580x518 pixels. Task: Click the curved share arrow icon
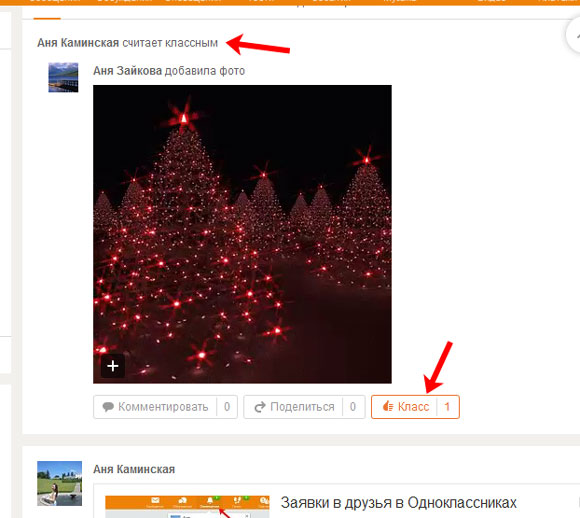(260, 407)
